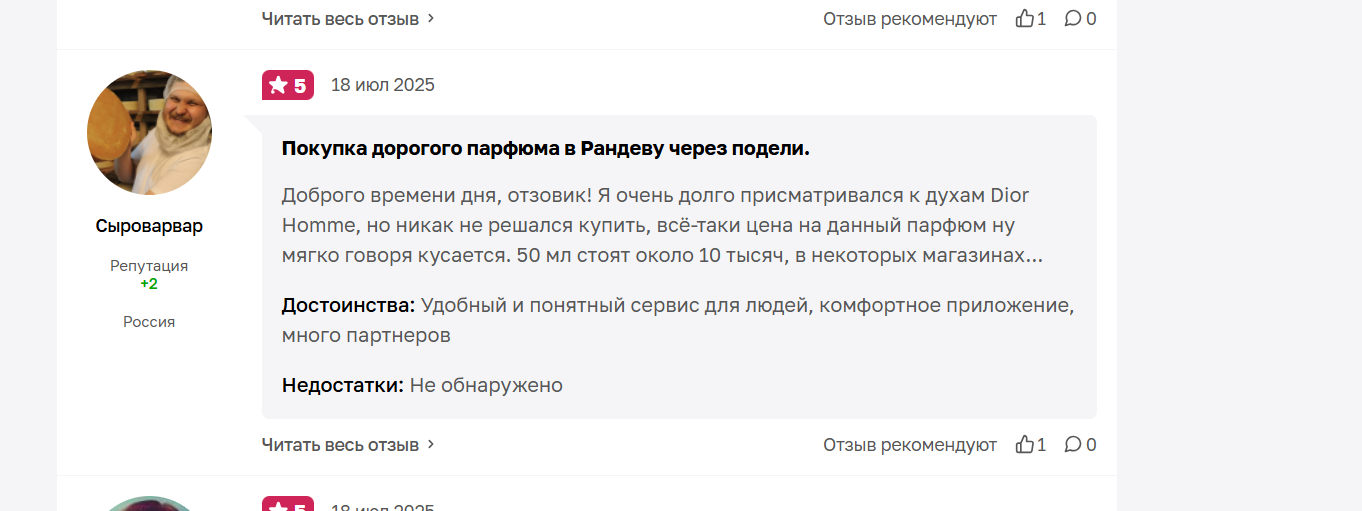Click thumbs-up icon of the previous review
The image size is (1362, 511).
pyautogui.click(x=1024, y=18)
